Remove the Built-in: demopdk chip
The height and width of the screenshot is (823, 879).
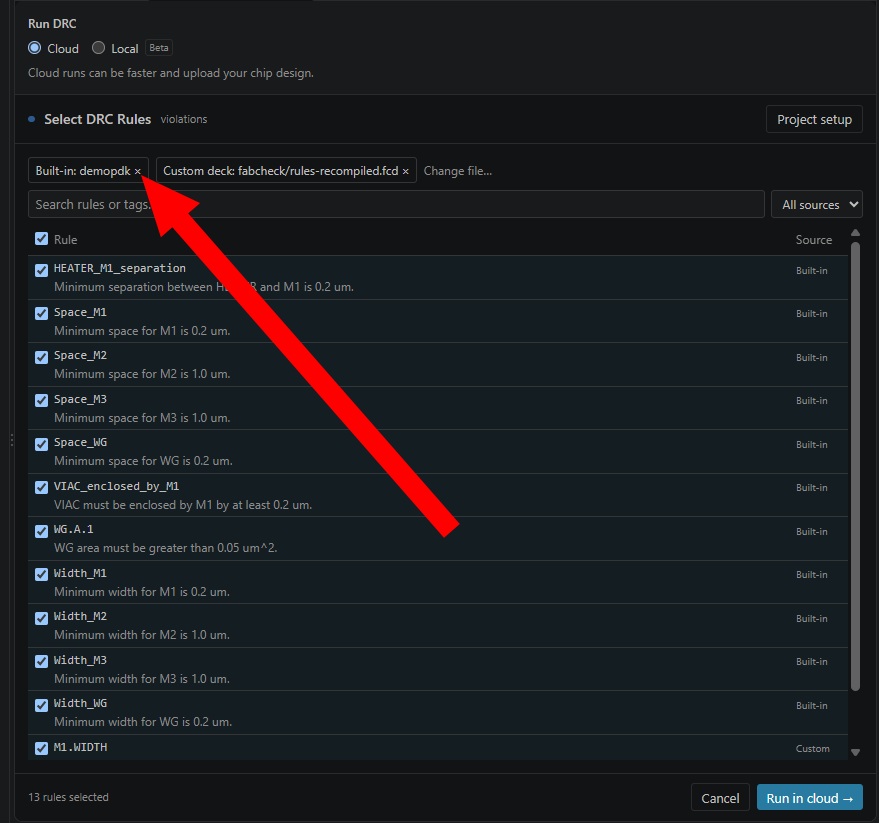pyautogui.click(x=137, y=172)
